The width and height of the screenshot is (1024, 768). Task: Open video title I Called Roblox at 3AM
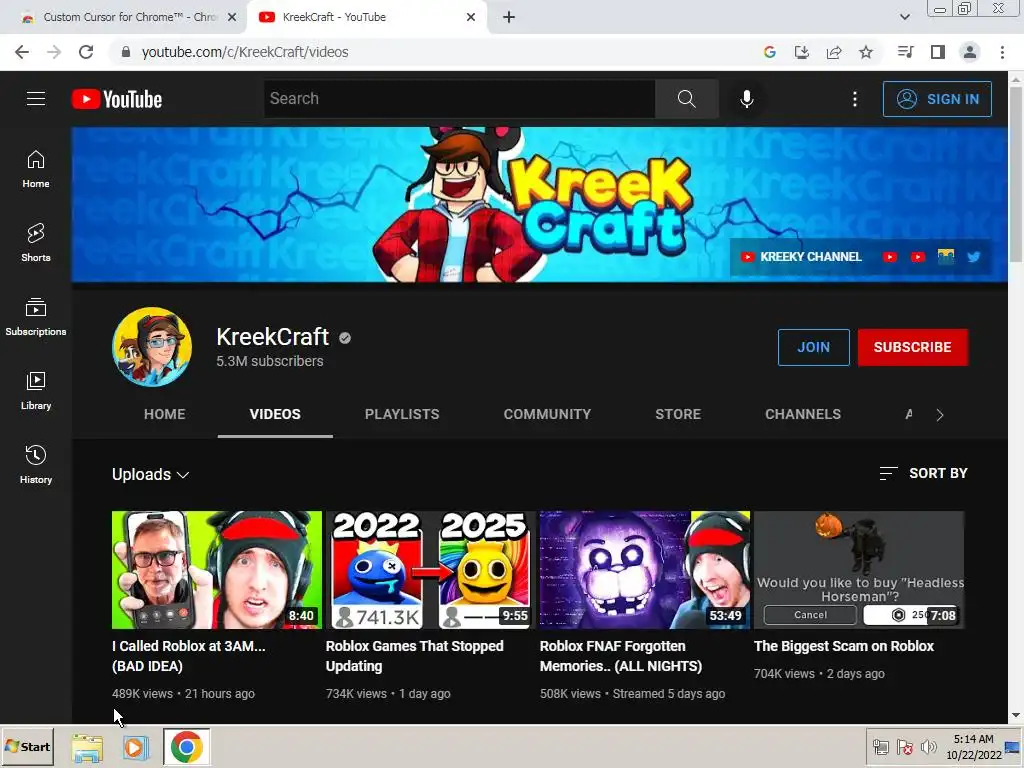pyautogui.click(x=189, y=656)
